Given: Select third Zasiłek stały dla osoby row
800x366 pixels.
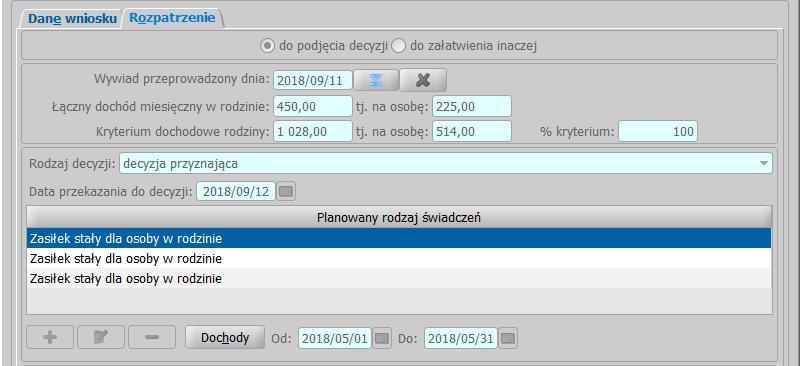Looking at the screenshot, I should click(399, 279).
